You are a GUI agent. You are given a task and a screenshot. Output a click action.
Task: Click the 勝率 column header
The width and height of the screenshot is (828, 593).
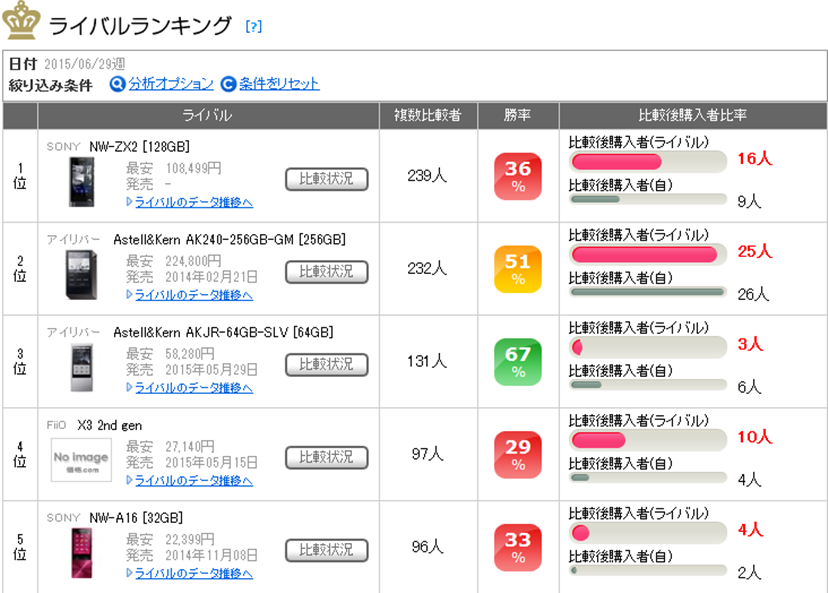pyautogui.click(x=518, y=115)
